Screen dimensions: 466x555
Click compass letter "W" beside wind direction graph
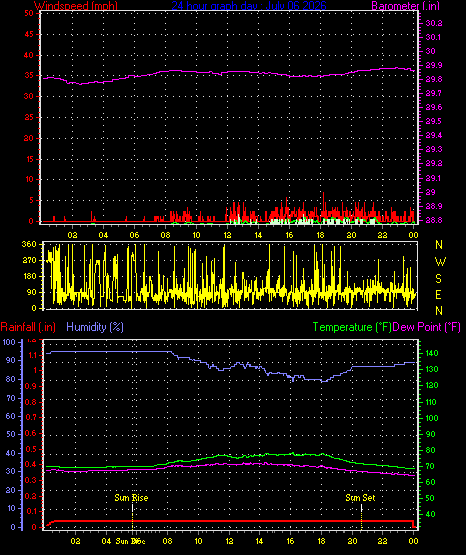[x=440, y=262]
